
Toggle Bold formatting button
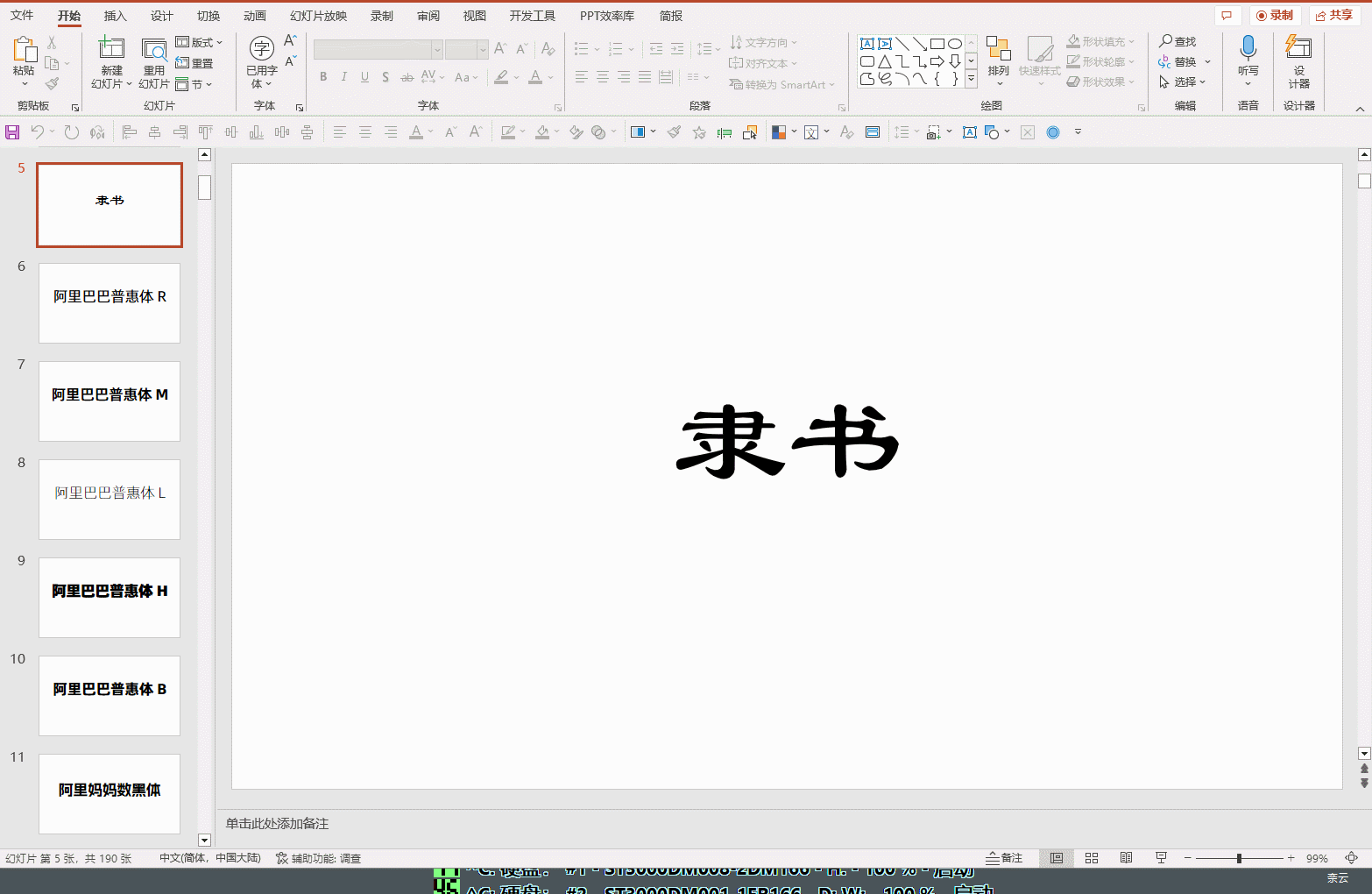tap(323, 77)
